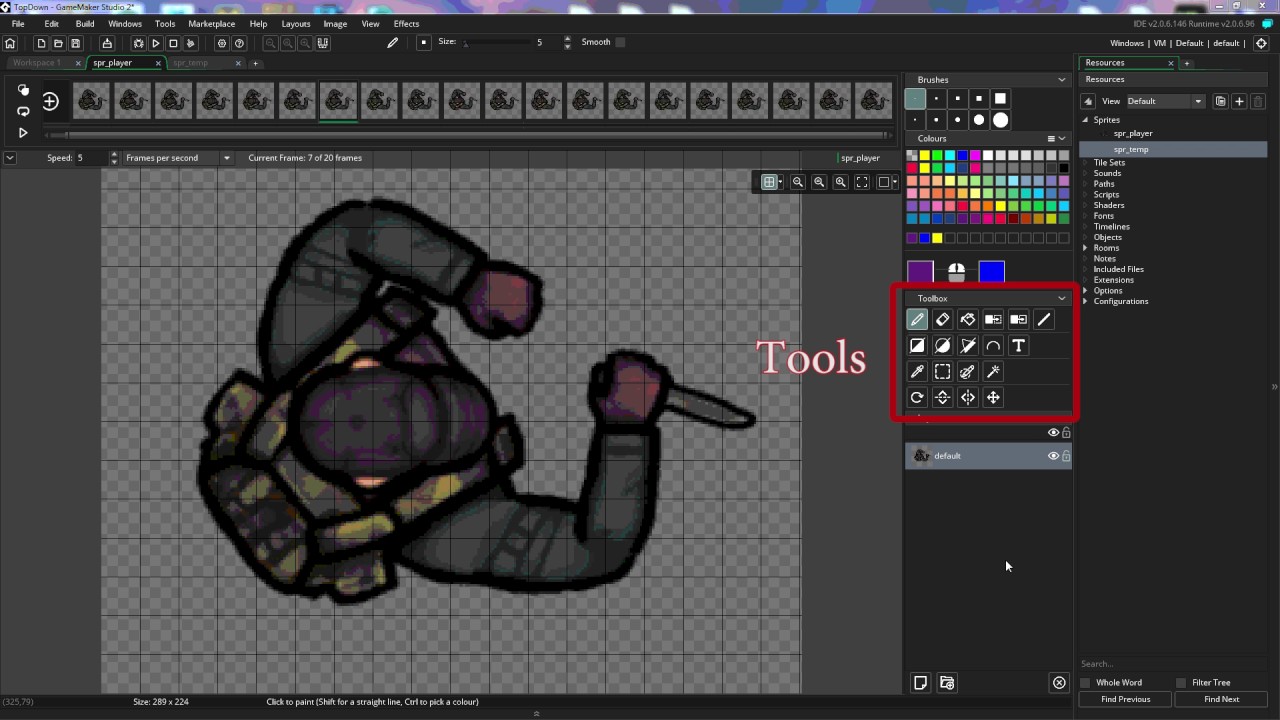Toggle the canvas grid display
The image size is (1280, 720).
pos(769,182)
